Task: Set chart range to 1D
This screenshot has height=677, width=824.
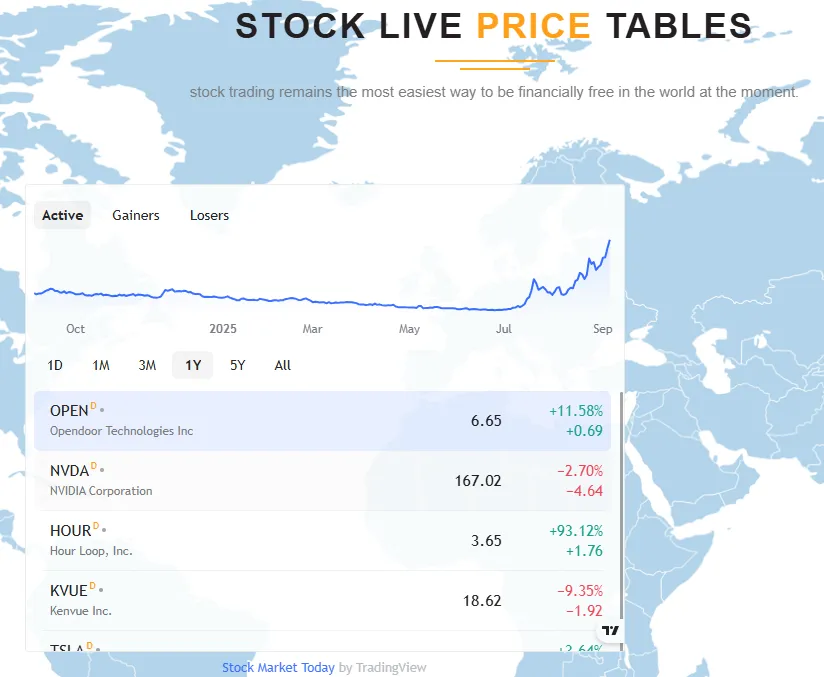Action: [55, 365]
